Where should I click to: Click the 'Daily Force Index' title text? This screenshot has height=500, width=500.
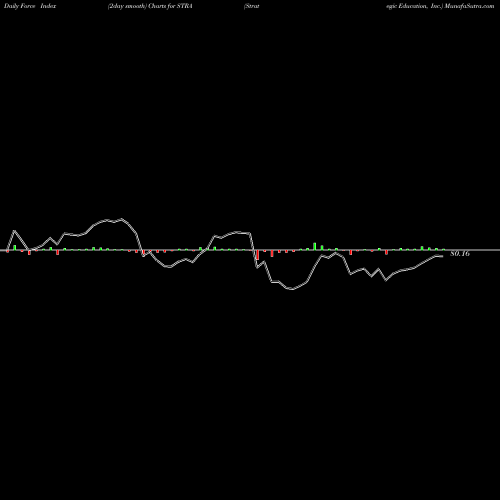tap(30, 6)
